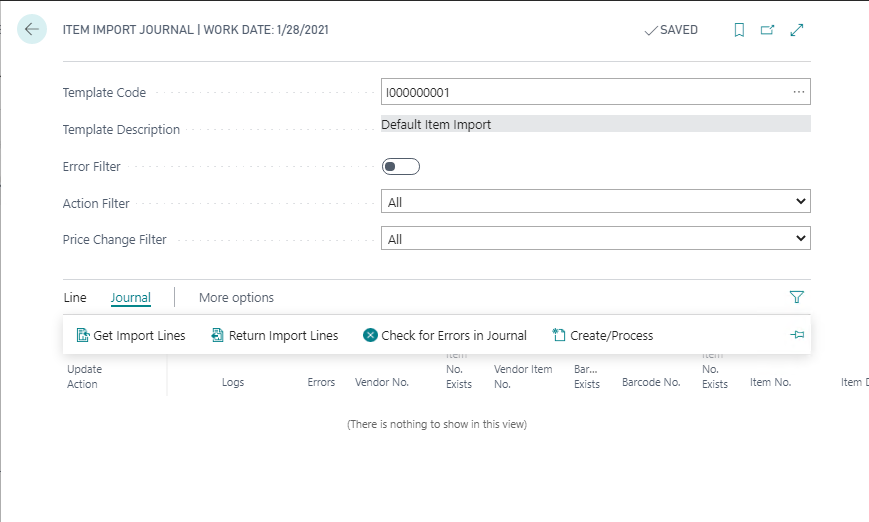
Task: Switch to the Line tab
Action: coord(75,298)
